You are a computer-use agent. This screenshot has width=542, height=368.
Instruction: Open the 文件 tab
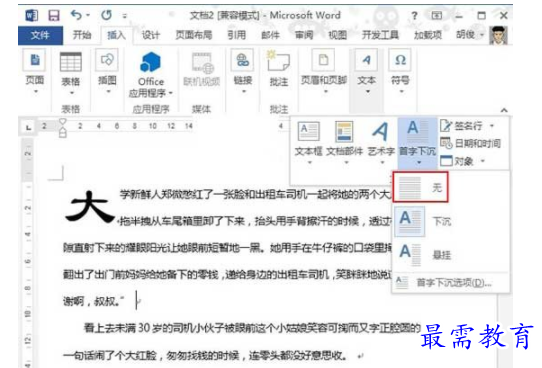tap(40, 35)
